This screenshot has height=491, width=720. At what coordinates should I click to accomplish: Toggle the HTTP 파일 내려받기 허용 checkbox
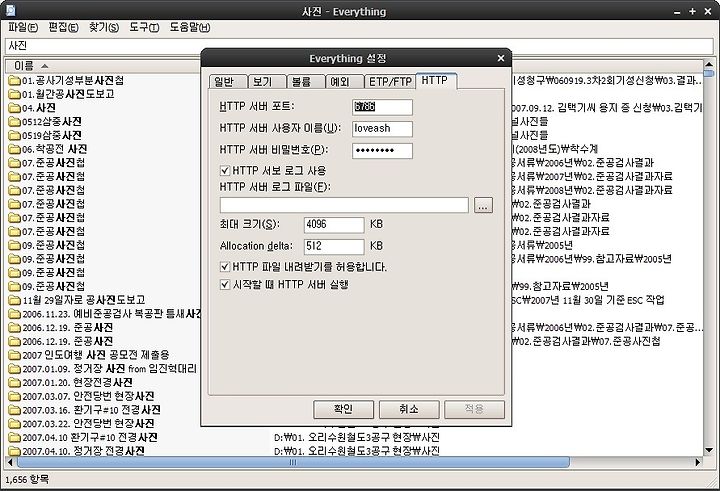pos(225,267)
